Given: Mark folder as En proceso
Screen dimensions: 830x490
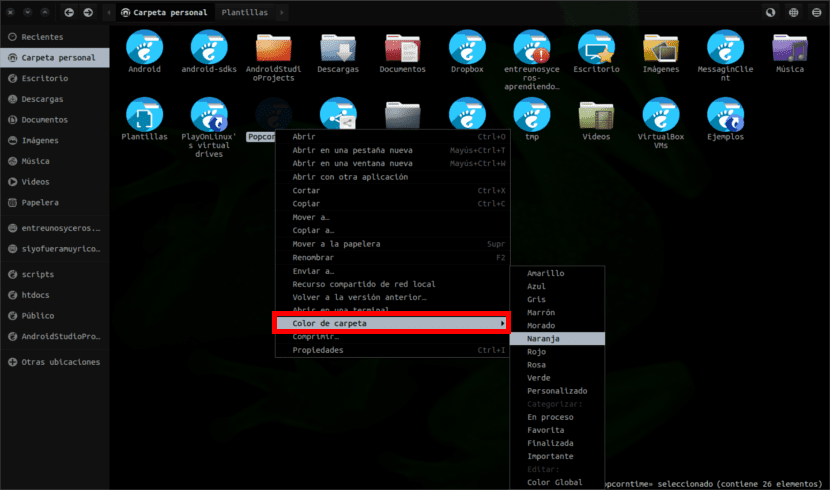Looking at the screenshot, I should tap(557, 417).
